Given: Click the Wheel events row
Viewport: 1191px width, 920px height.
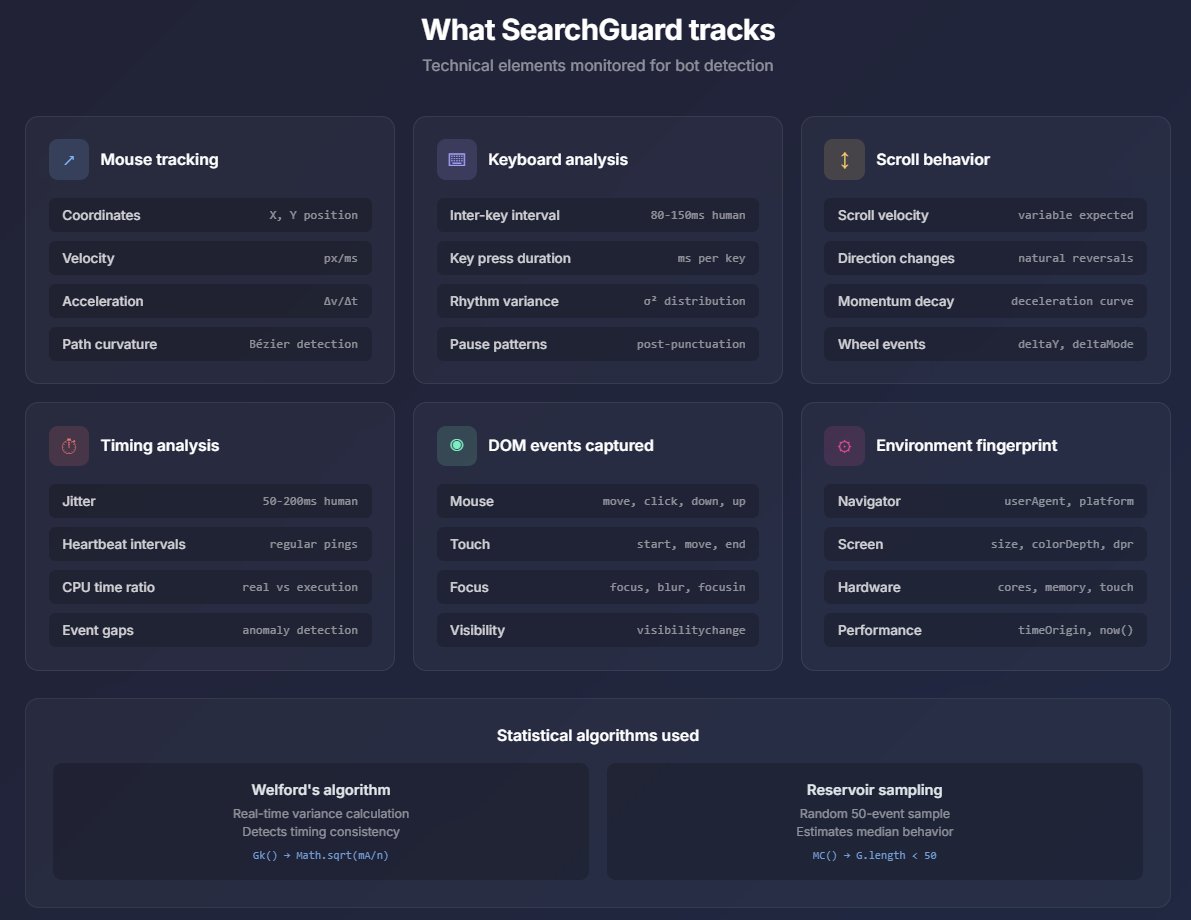Looking at the screenshot, I should coord(985,344).
